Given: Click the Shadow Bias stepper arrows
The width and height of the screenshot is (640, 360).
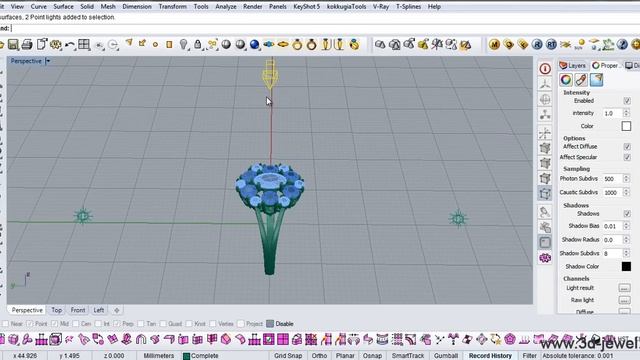Looking at the screenshot, I should pyautogui.click(x=626, y=226).
